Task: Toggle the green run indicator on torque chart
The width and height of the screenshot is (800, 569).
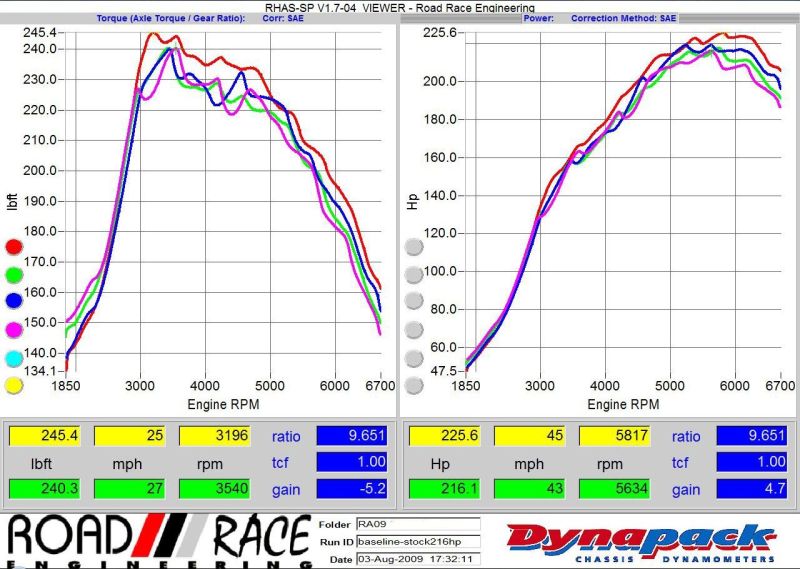Action: pos(14,274)
